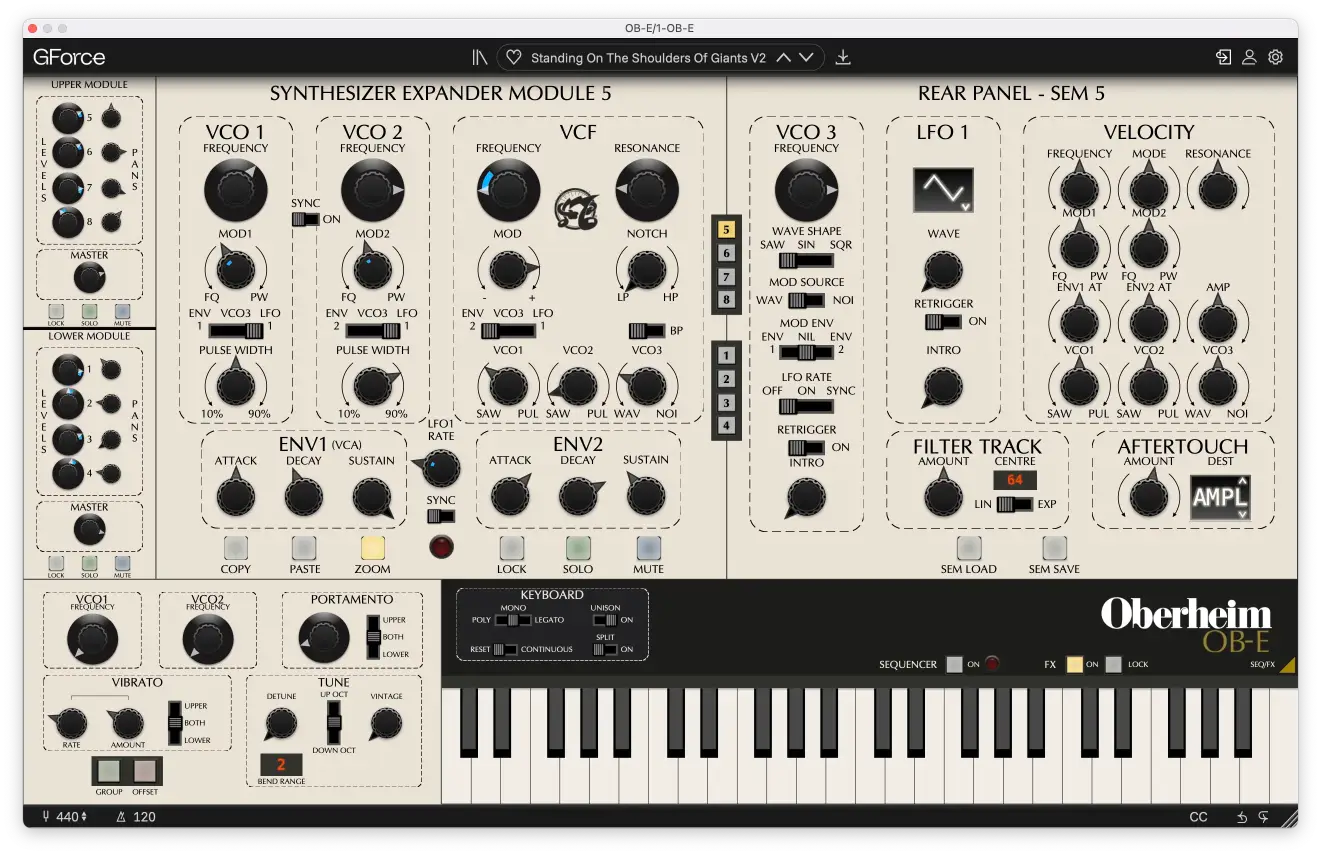Click the PASTE button
This screenshot has width=1321, height=855.
tap(304, 547)
